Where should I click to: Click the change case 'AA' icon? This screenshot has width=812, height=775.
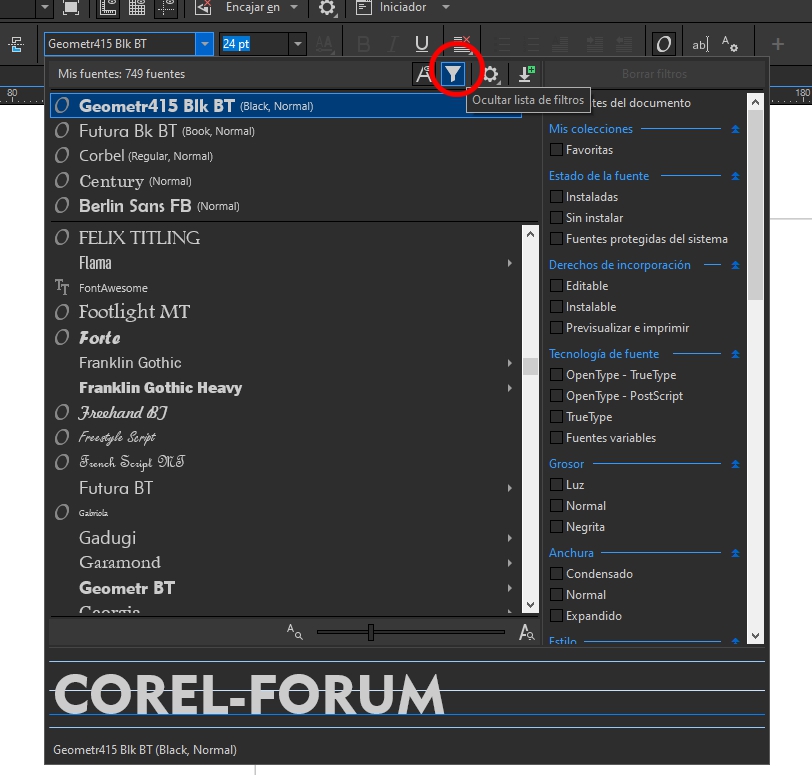[x=324, y=44]
